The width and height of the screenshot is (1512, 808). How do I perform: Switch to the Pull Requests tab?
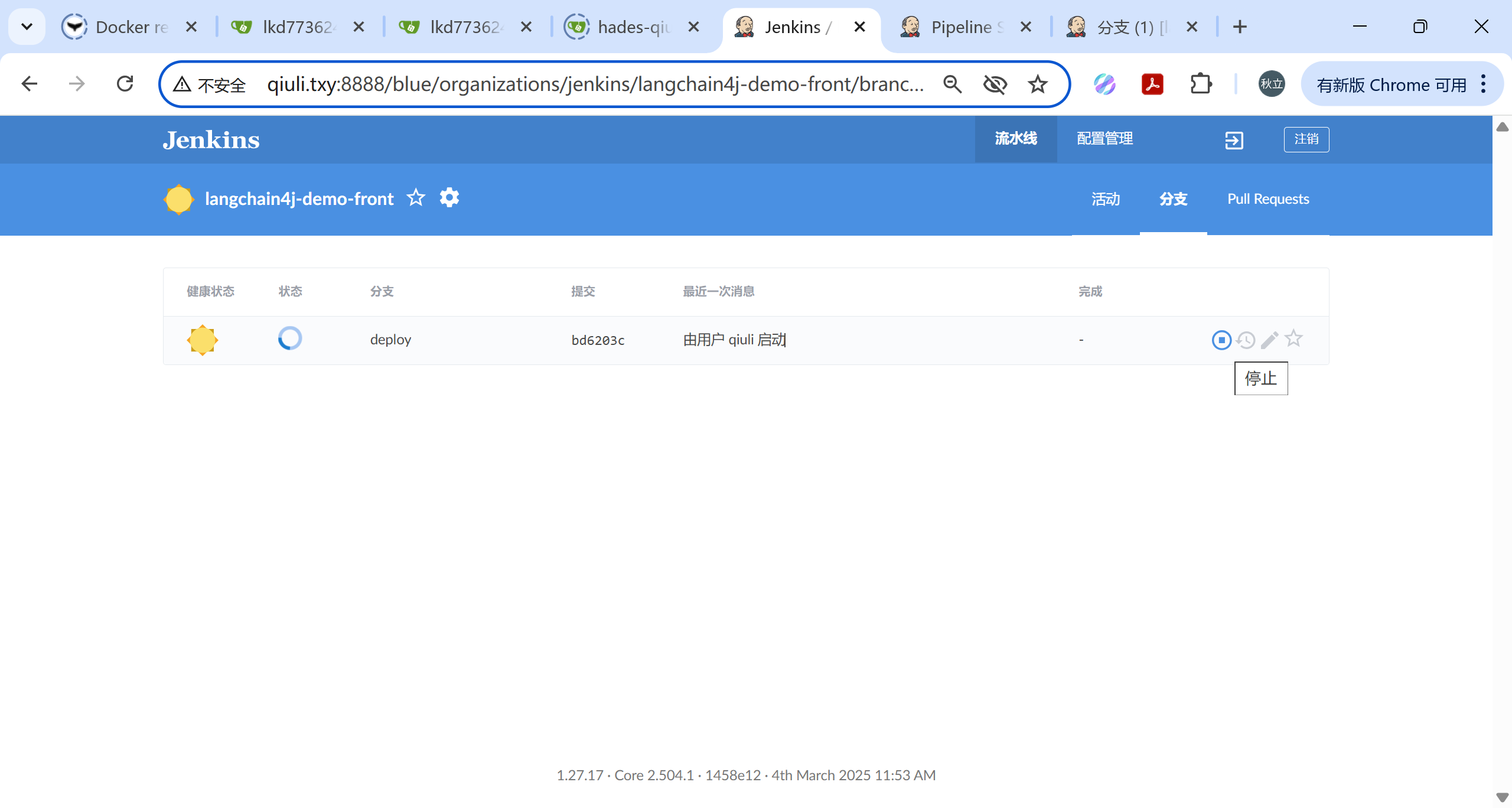pyautogui.click(x=1268, y=199)
